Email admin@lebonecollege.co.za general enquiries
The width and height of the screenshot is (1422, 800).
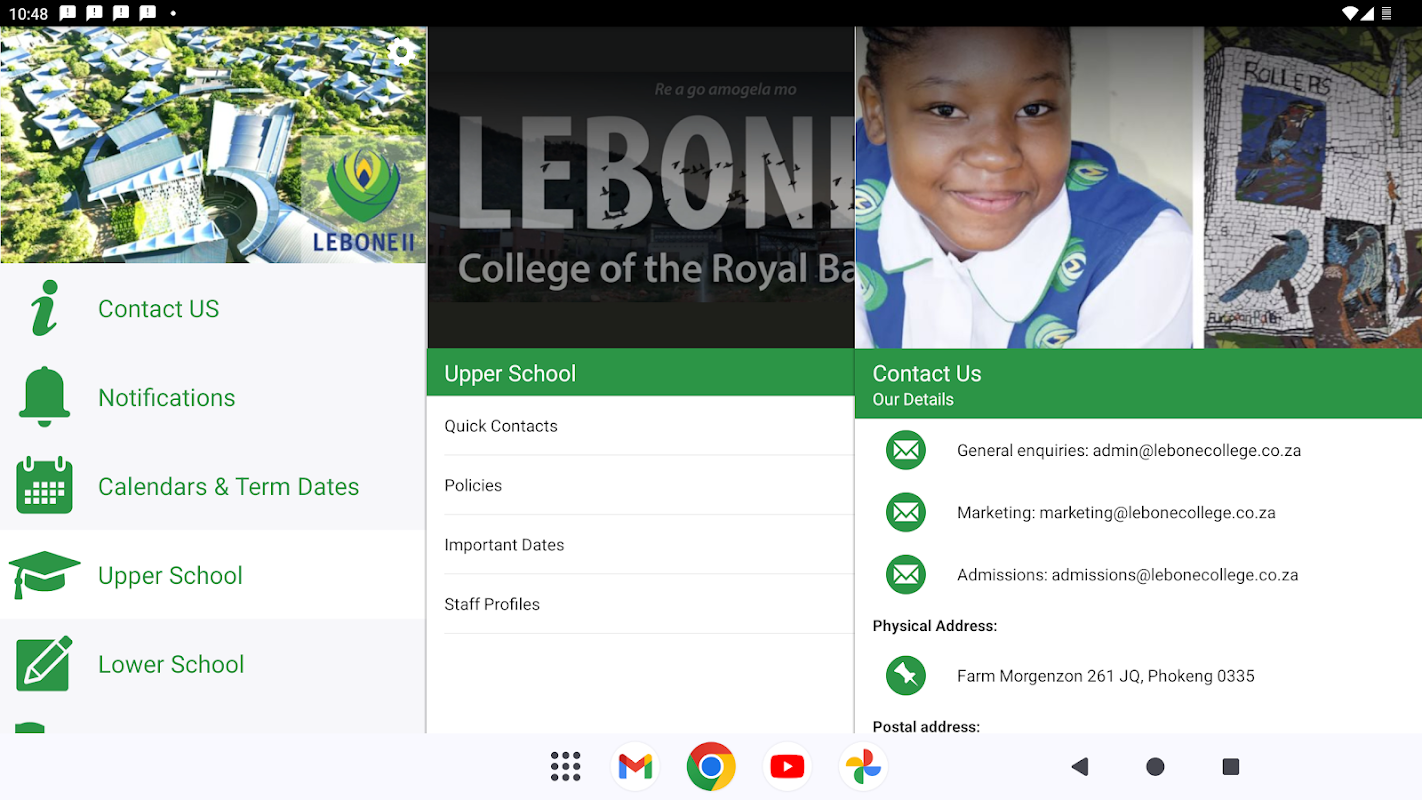(1129, 451)
